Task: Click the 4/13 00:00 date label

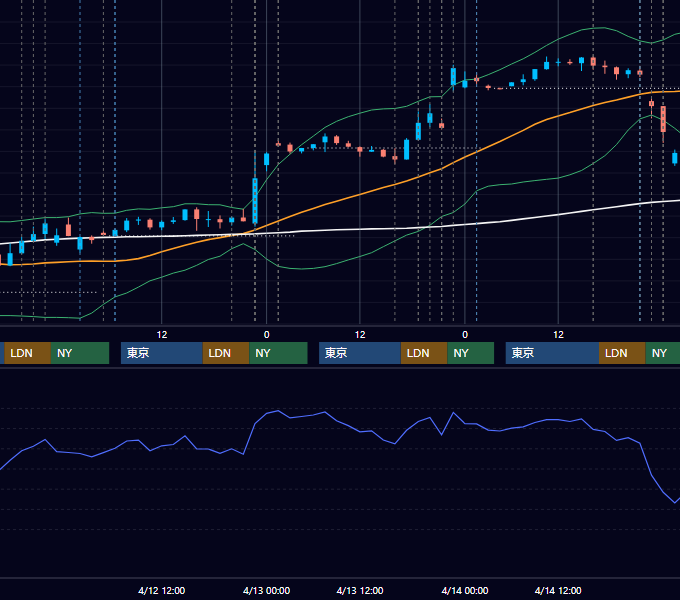Action: coord(266,590)
